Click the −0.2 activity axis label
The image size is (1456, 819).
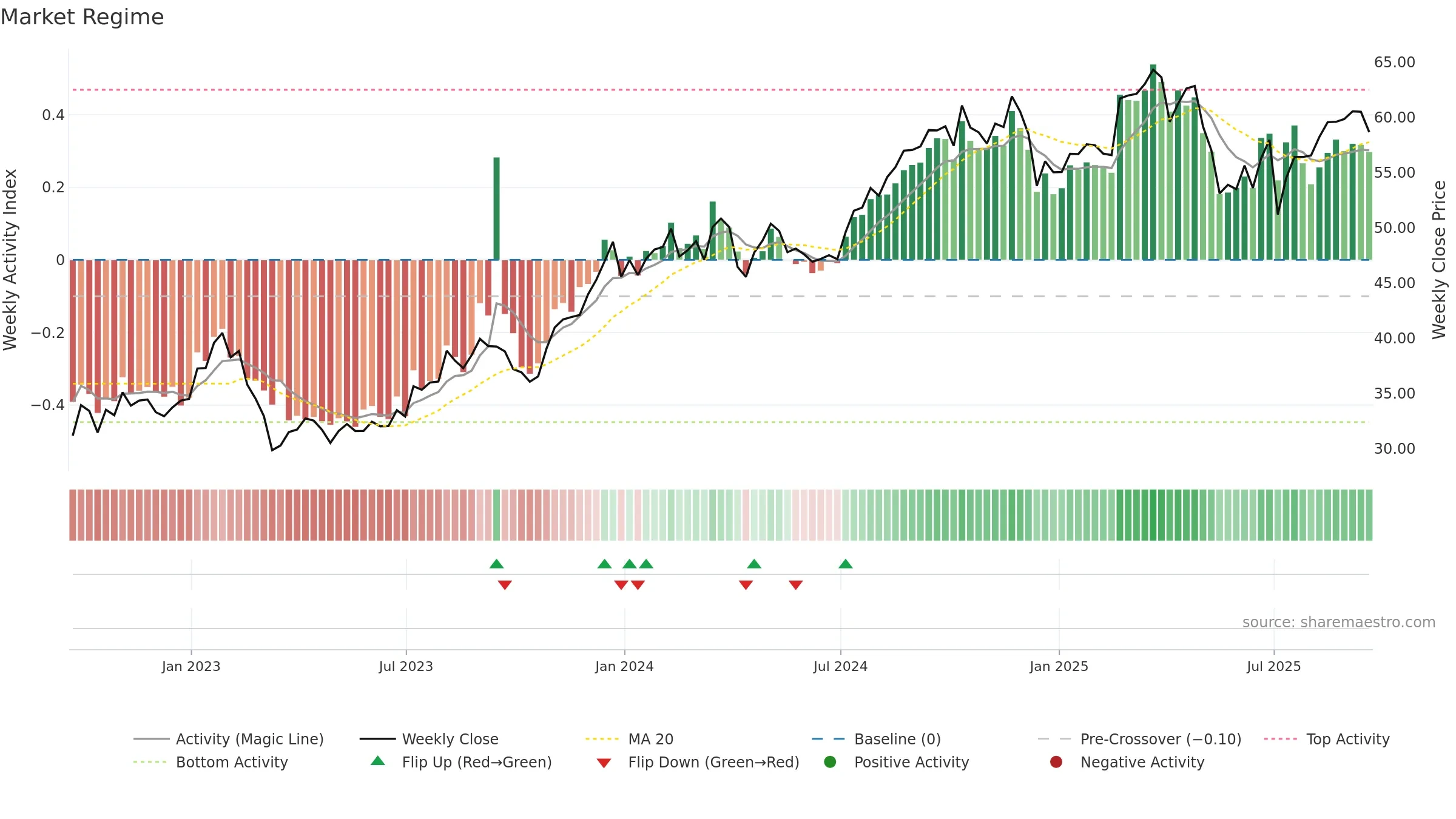(x=47, y=333)
